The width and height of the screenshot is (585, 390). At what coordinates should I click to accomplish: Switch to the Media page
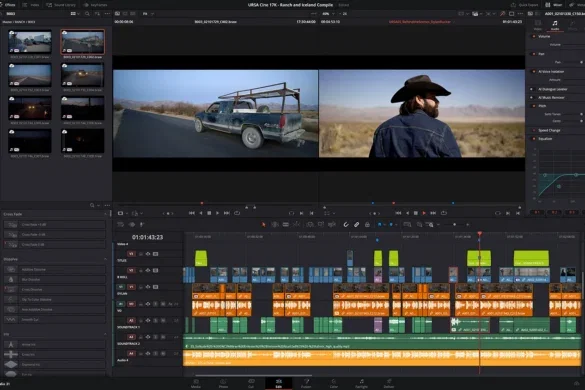[196, 383]
